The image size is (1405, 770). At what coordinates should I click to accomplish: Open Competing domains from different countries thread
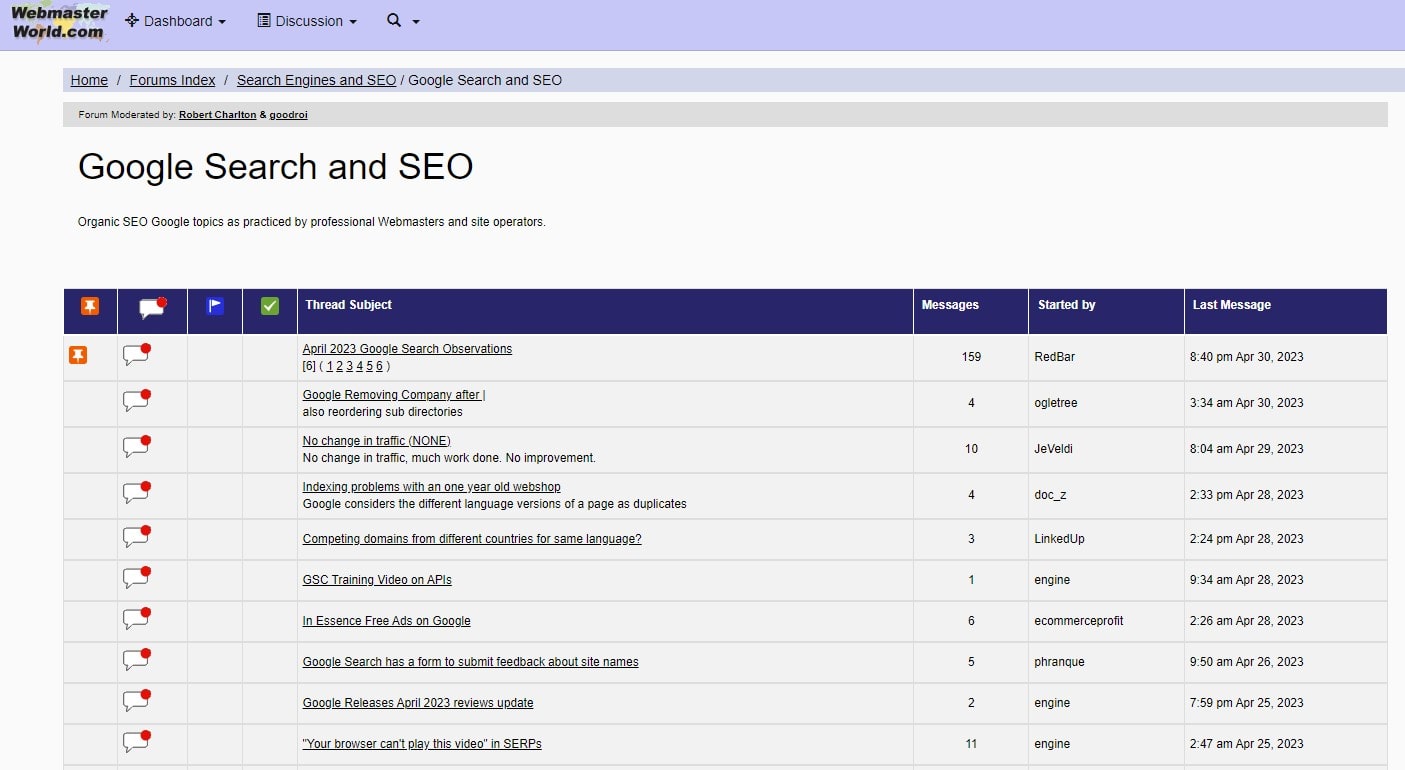point(472,539)
